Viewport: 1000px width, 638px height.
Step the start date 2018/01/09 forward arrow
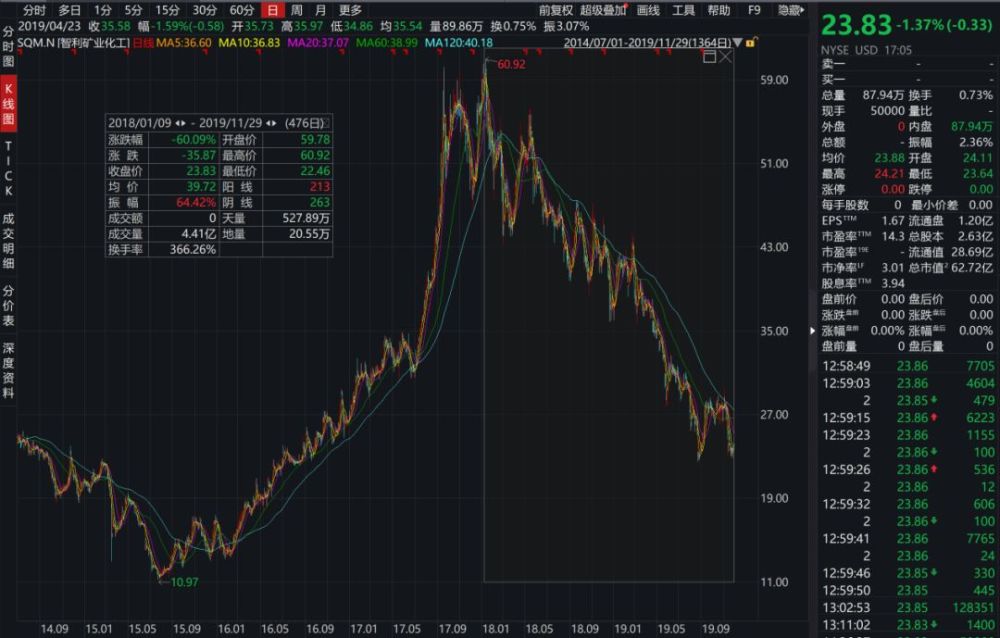pos(183,123)
